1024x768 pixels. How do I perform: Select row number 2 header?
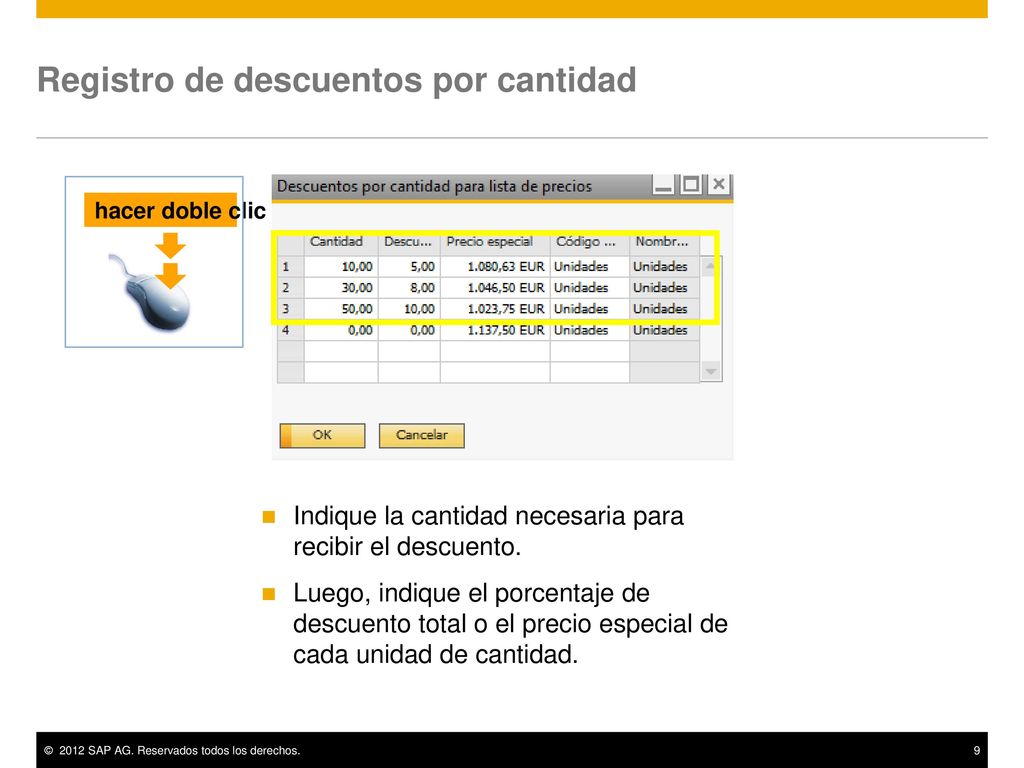(x=291, y=287)
